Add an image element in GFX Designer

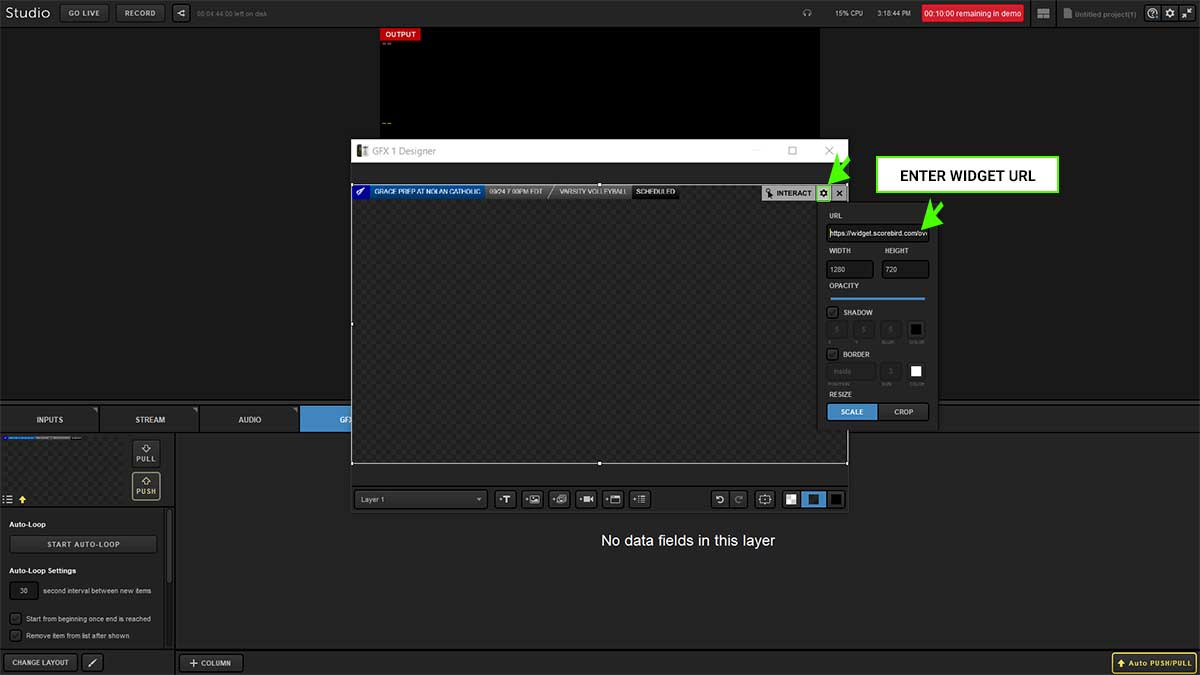click(x=532, y=499)
